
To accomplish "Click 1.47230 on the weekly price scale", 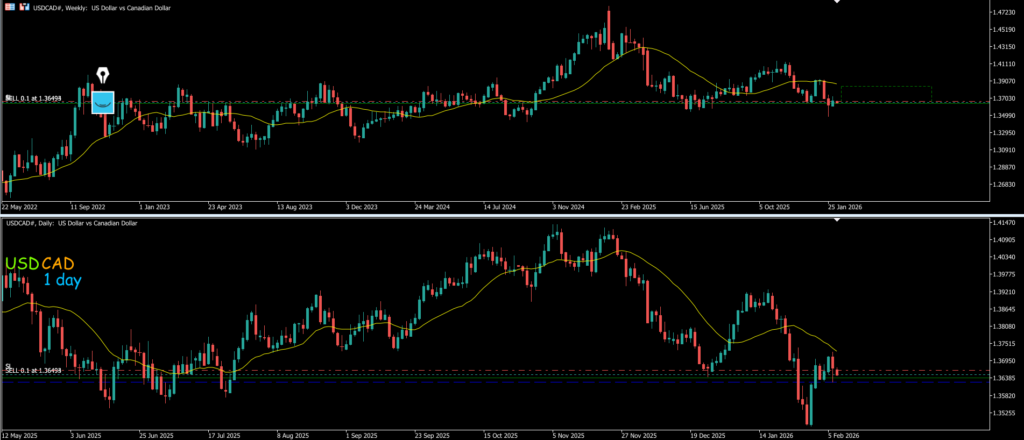I will (994, 12).
